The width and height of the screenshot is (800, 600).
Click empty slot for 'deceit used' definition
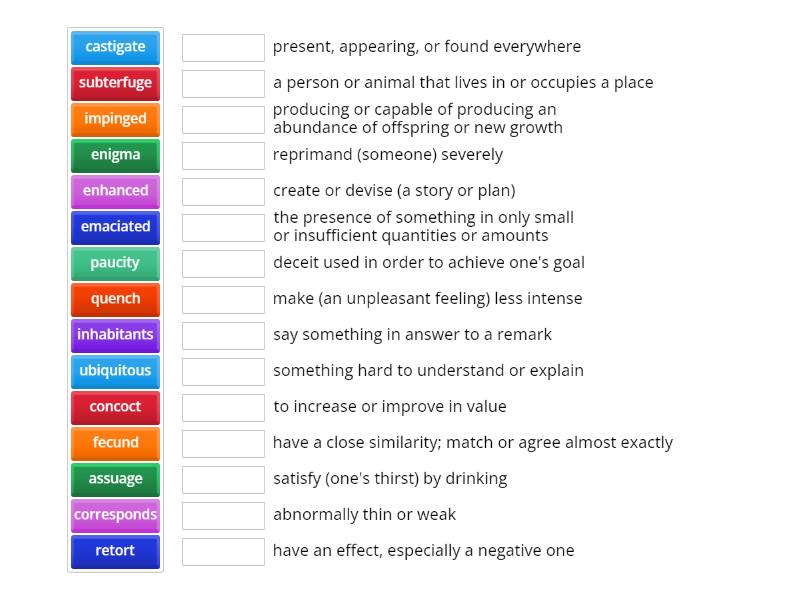tap(223, 263)
